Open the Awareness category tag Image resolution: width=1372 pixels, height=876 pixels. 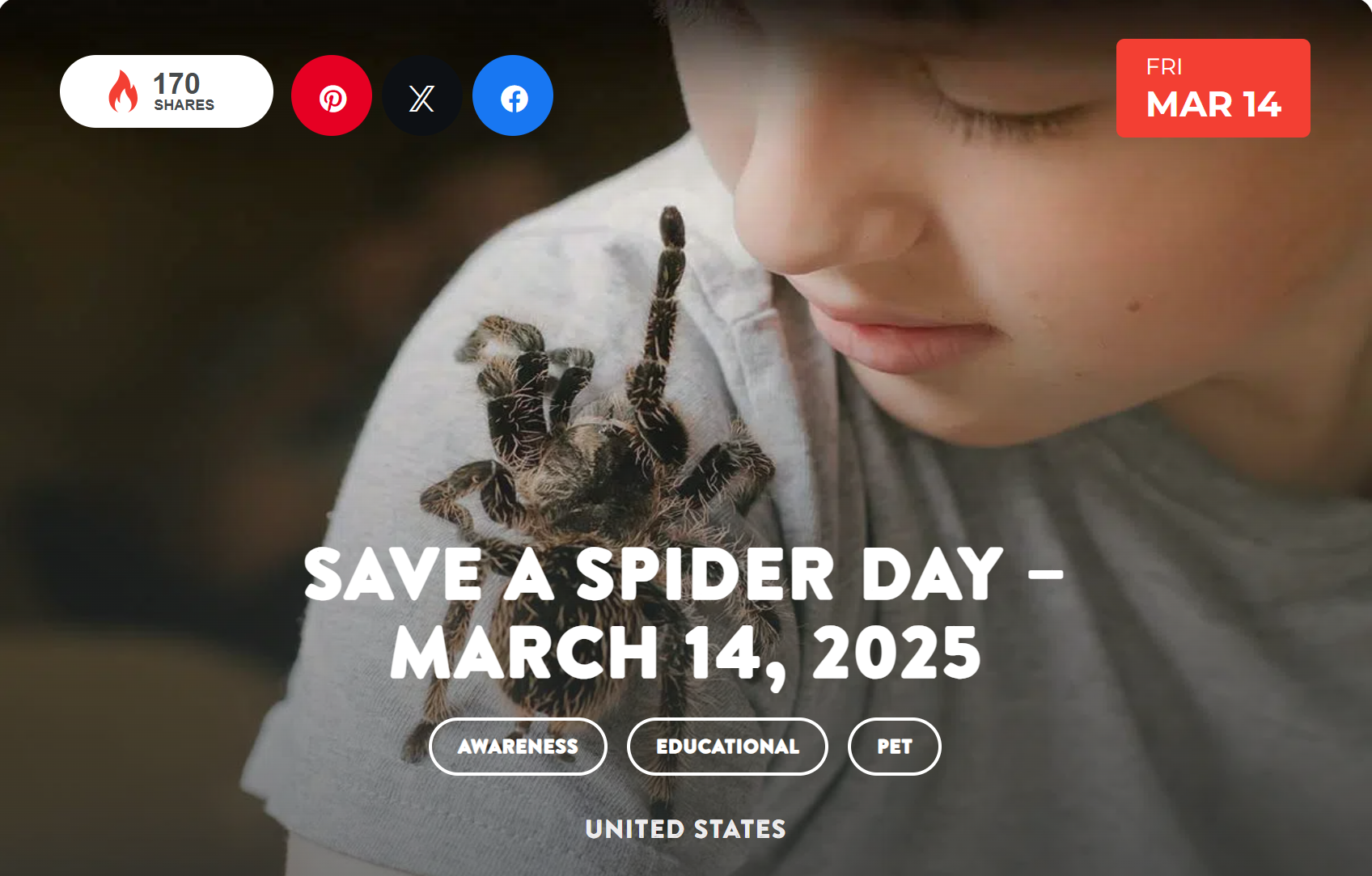coord(518,747)
